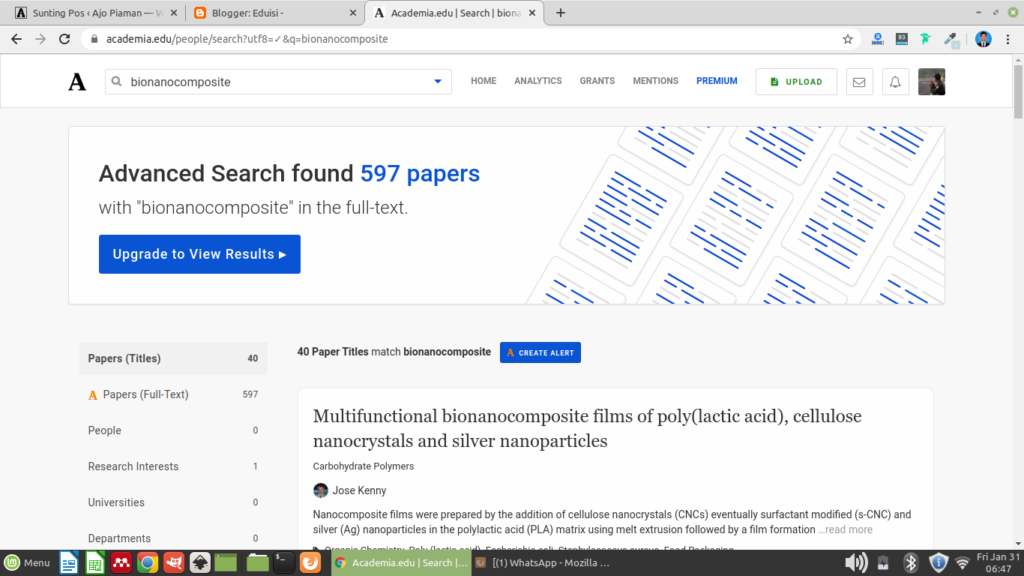The width and height of the screenshot is (1024, 576).
Task: Click the address bar URL
Action: [247, 39]
